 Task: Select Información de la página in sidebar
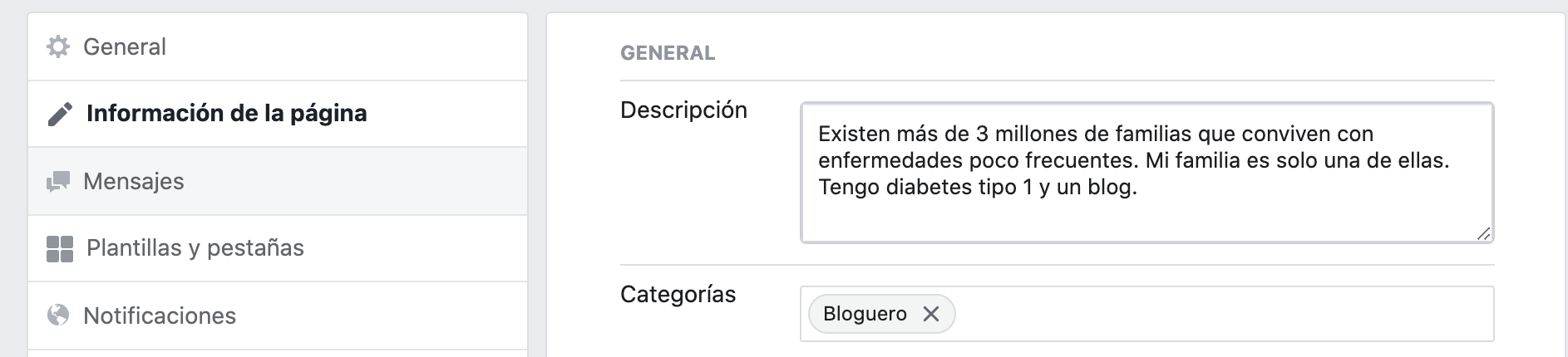278,114
